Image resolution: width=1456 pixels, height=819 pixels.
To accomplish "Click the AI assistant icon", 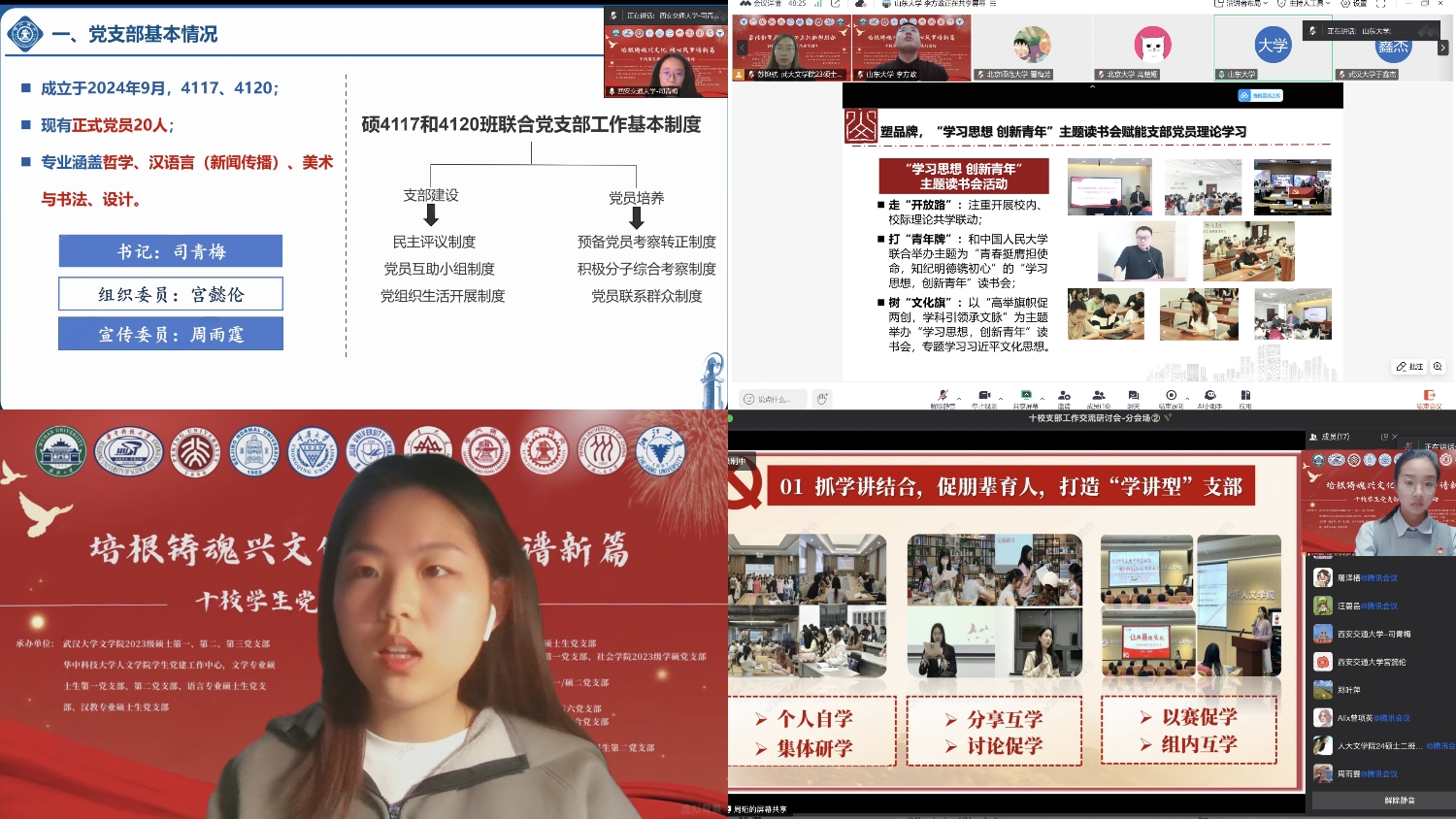I will 1209,397.
